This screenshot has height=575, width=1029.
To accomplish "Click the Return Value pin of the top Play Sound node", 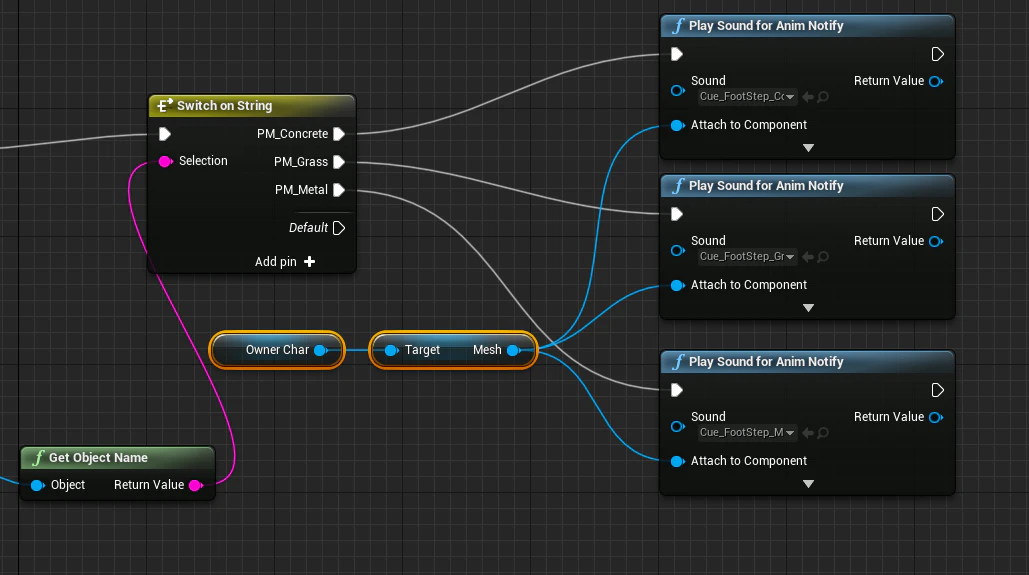I will click(936, 81).
